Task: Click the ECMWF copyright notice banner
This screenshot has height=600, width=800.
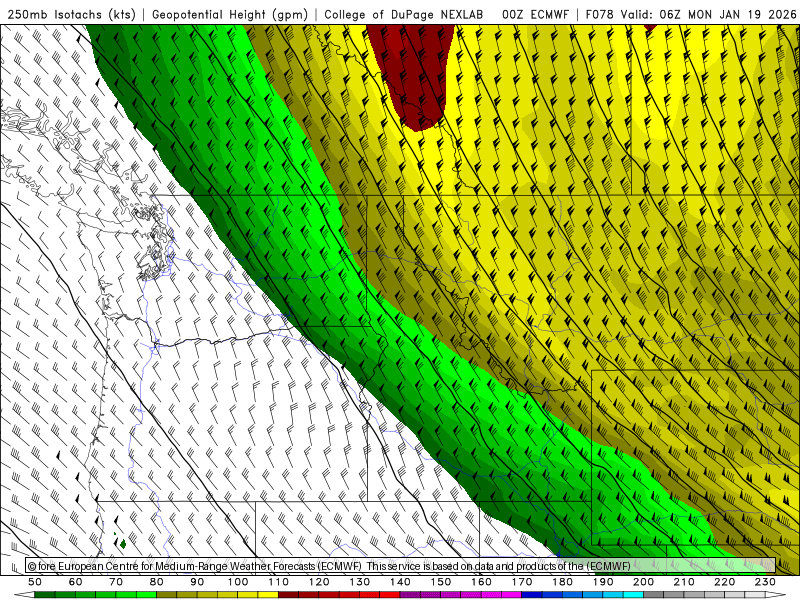Action: click(x=401, y=566)
